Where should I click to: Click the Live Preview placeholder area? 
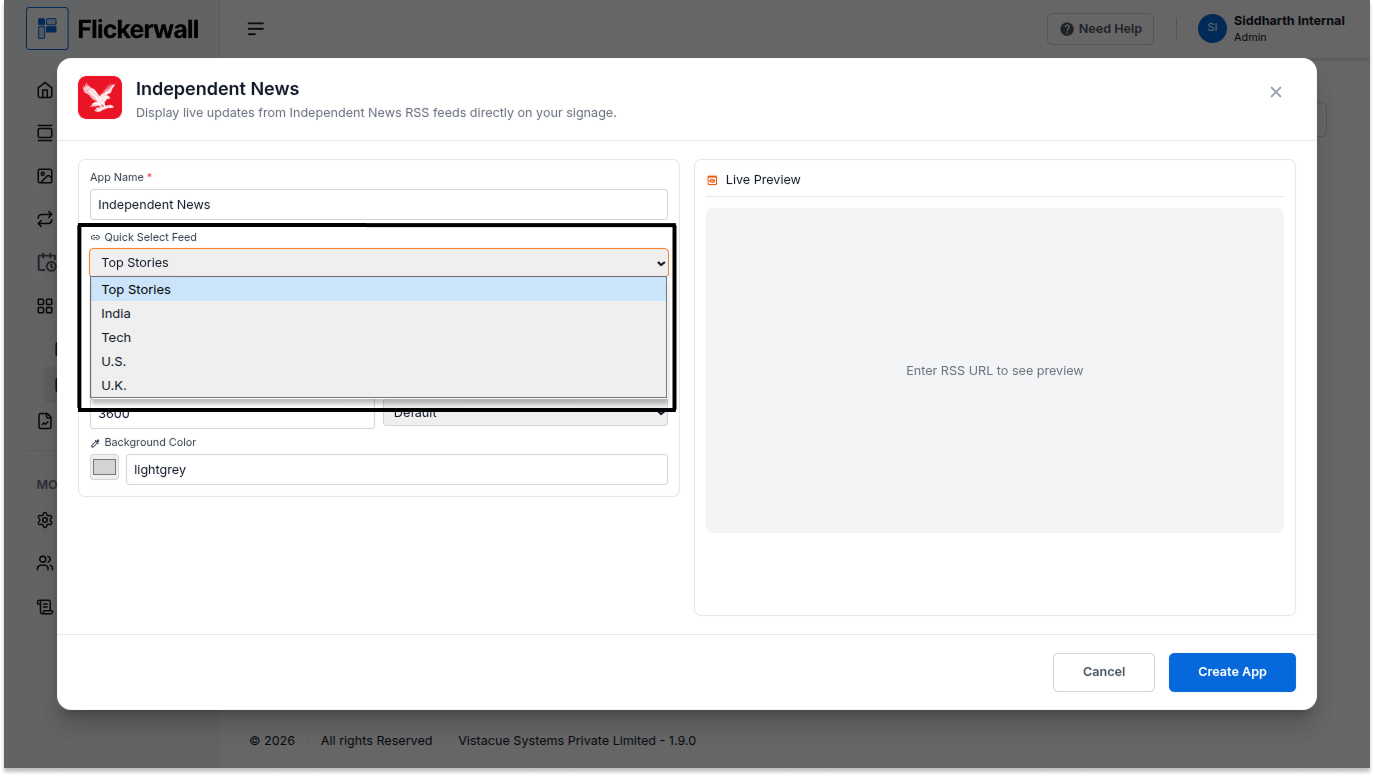click(994, 370)
